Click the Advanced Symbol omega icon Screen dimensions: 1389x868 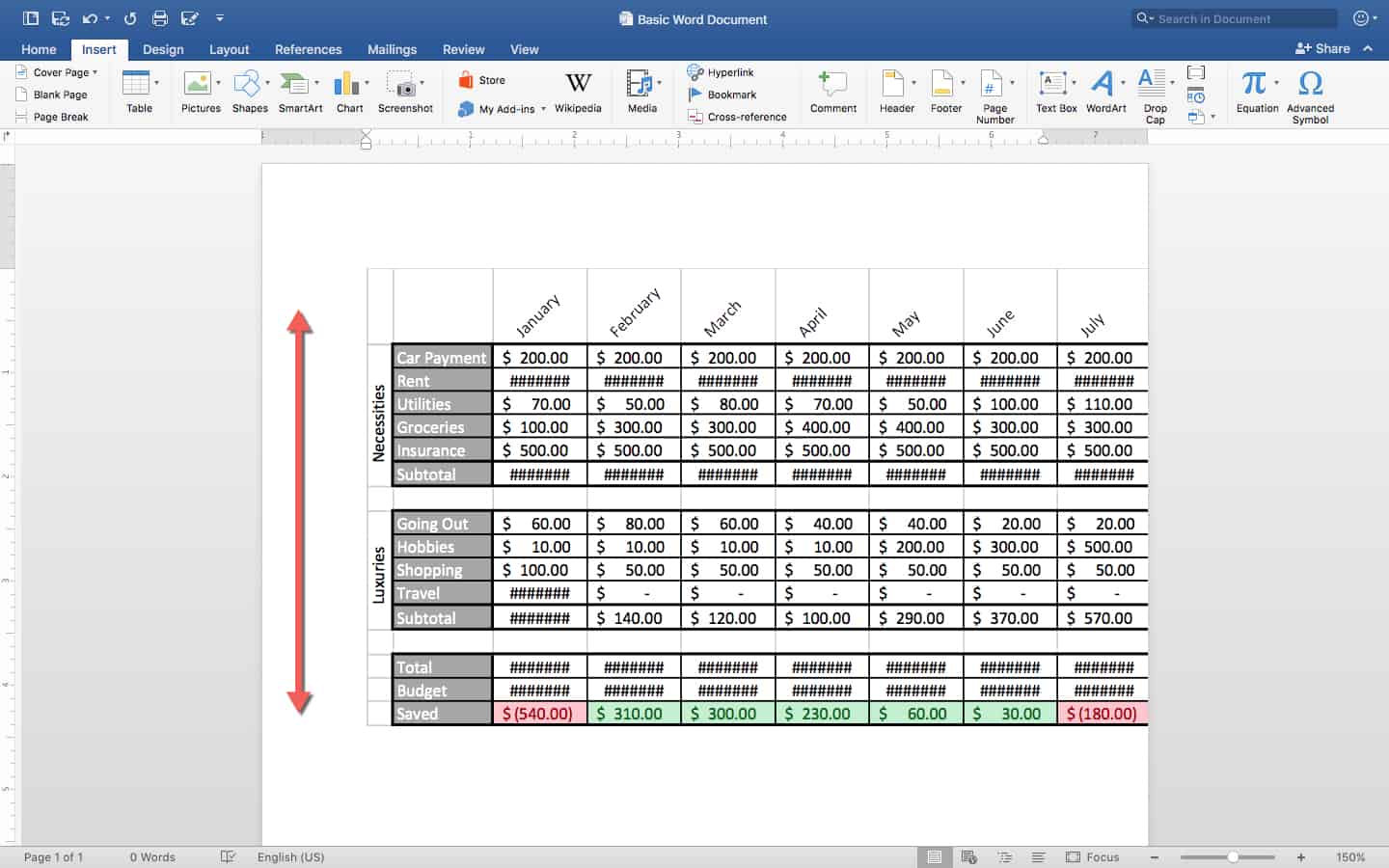coord(1310,84)
